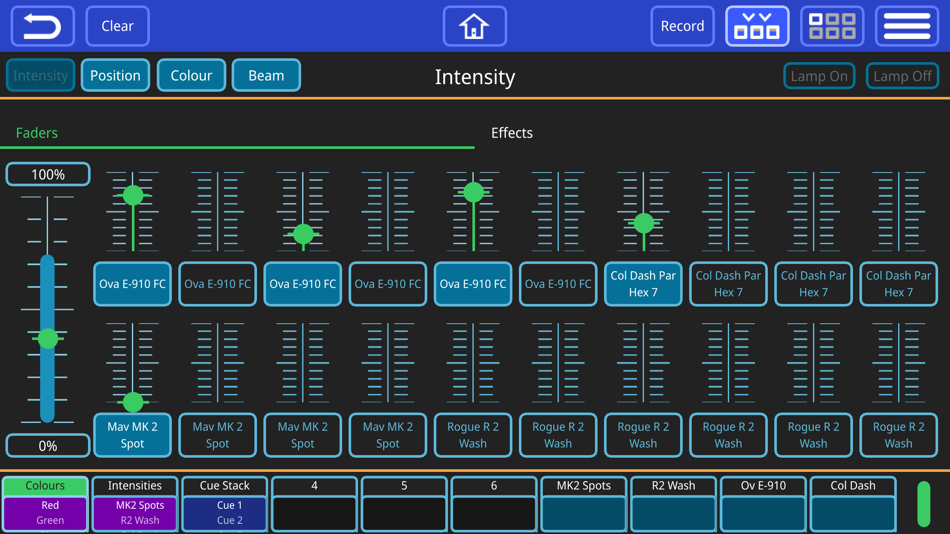The image size is (950, 534).
Task: Click the master intensity fader knob
Action: [48, 338]
